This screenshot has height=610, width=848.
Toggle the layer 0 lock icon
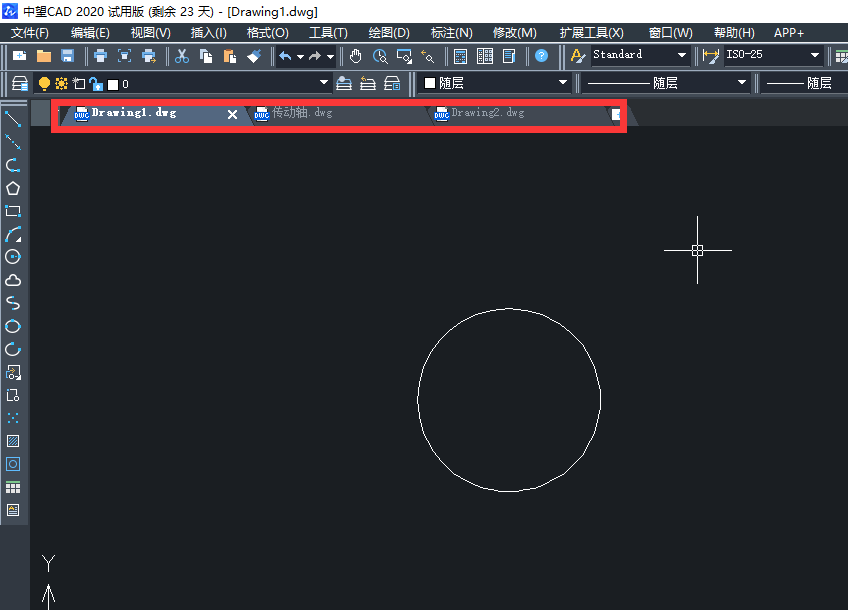(x=95, y=84)
